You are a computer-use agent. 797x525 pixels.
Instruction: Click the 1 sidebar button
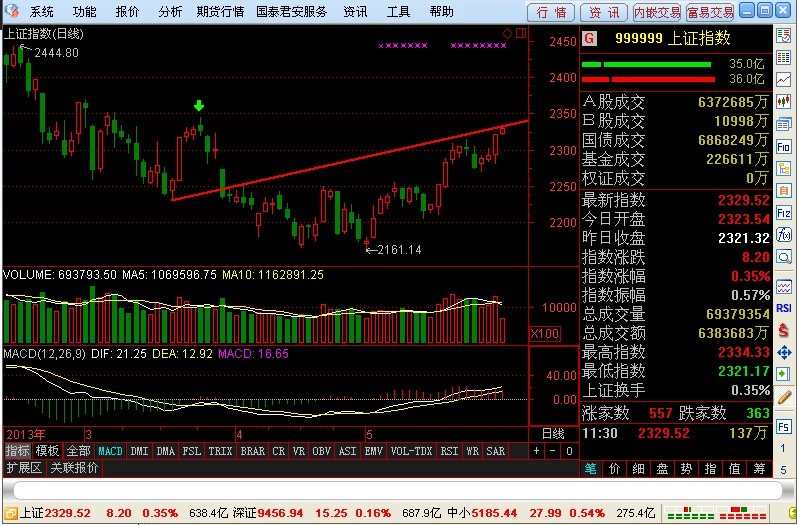click(783, 449)
